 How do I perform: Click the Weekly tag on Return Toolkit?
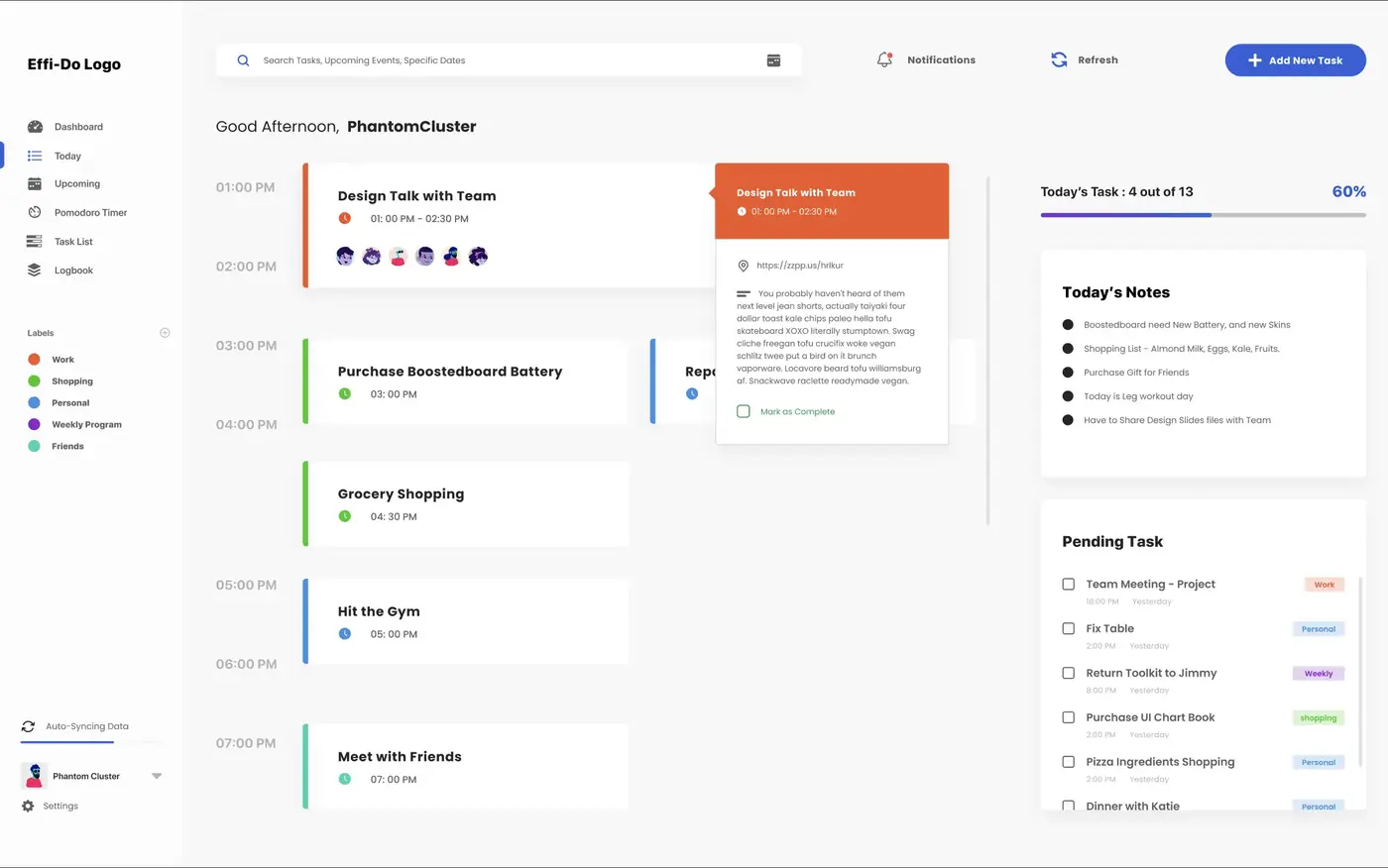coord(1319,674)
